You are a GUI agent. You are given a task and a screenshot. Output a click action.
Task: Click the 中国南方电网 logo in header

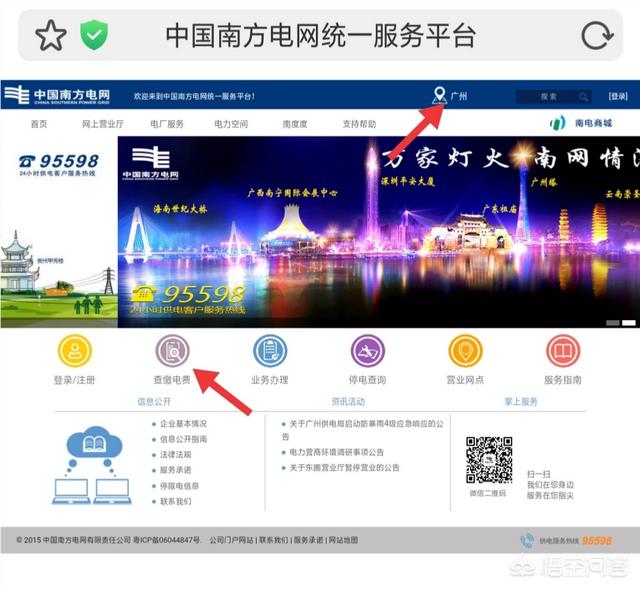(x=57, y=95)
